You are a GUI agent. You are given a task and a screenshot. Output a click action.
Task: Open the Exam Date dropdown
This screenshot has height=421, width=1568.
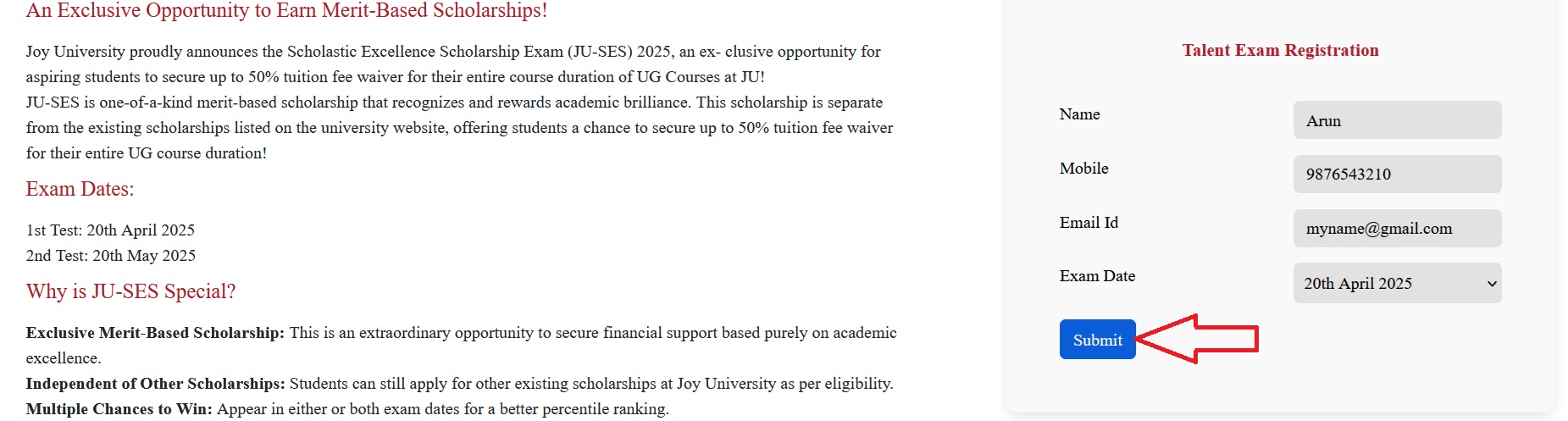[x=1396, y=283]
